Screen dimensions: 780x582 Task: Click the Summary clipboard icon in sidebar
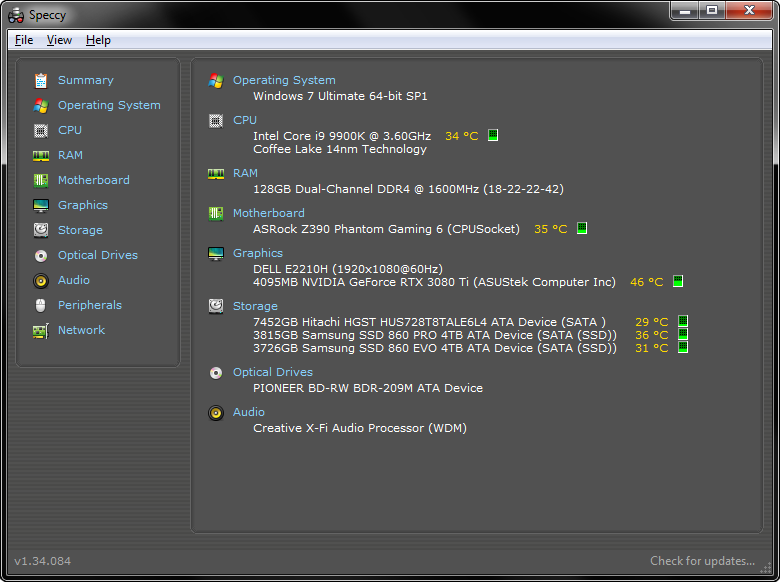(41, 81)
